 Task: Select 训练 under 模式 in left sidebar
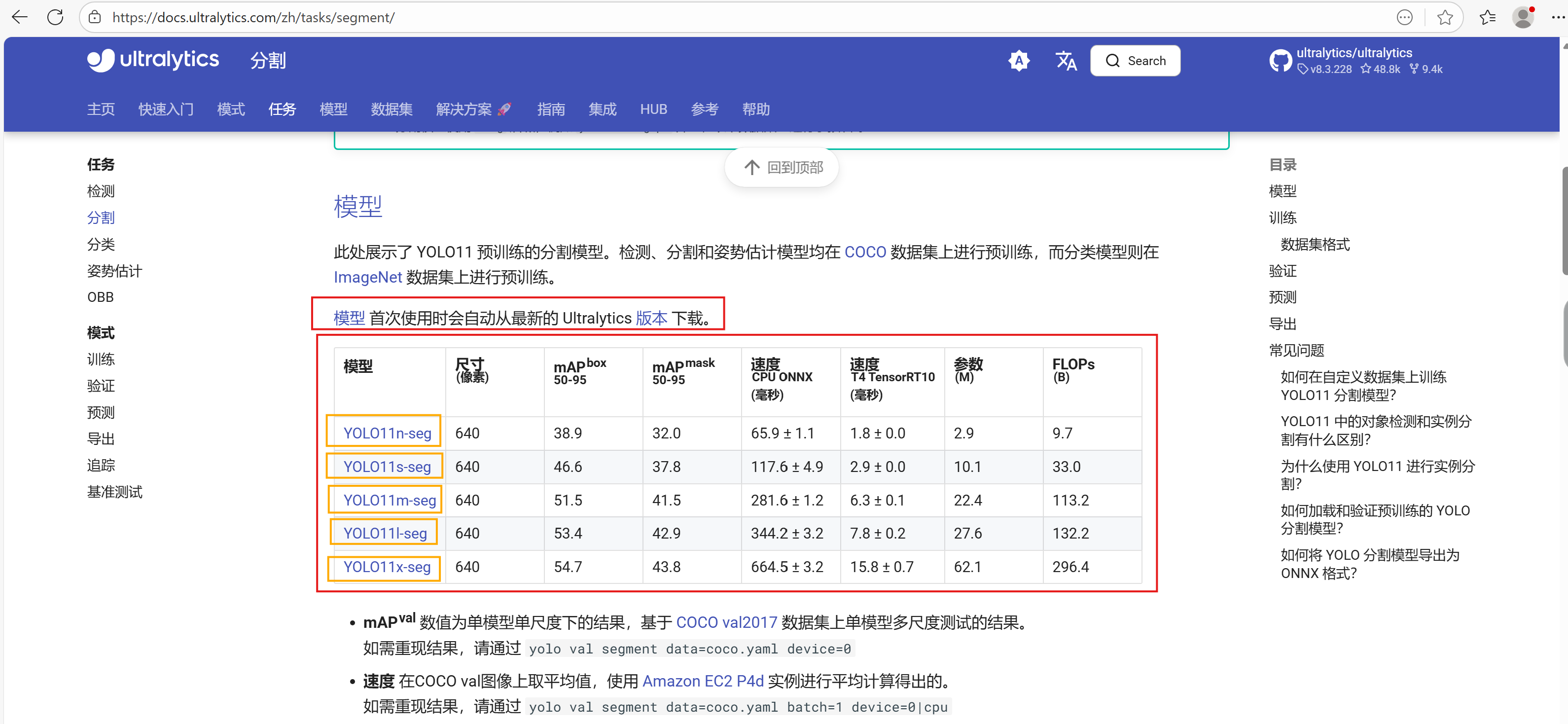(x=101, y=359)
